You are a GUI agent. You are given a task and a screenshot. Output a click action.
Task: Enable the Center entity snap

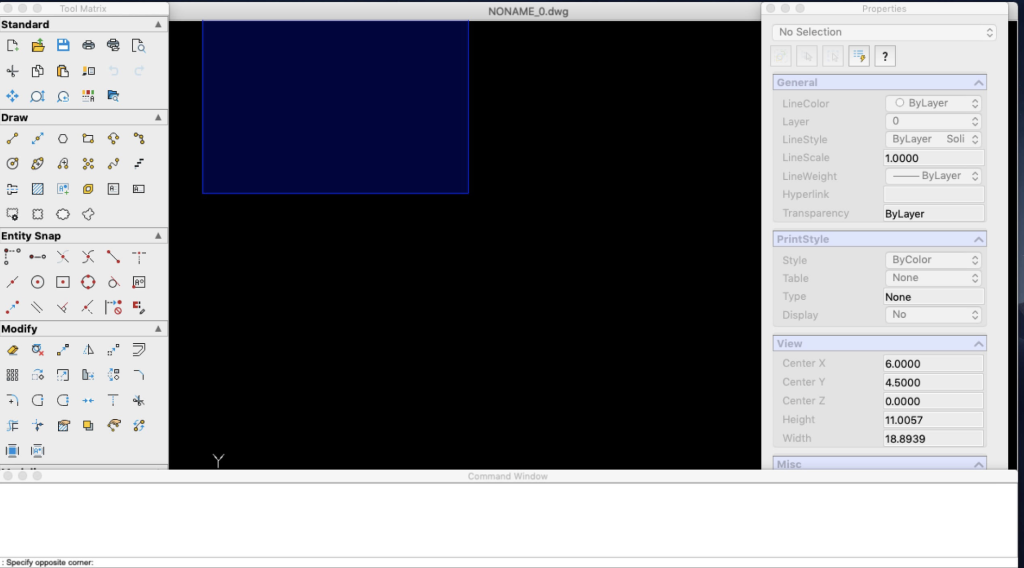tap(38, 282)
